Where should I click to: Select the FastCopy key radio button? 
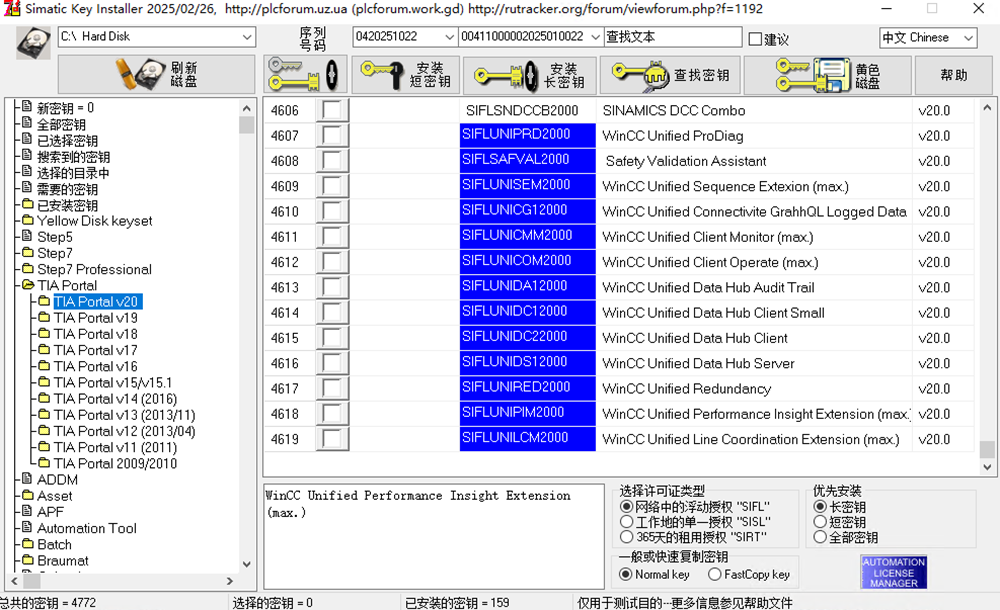[x=715, y=574]
